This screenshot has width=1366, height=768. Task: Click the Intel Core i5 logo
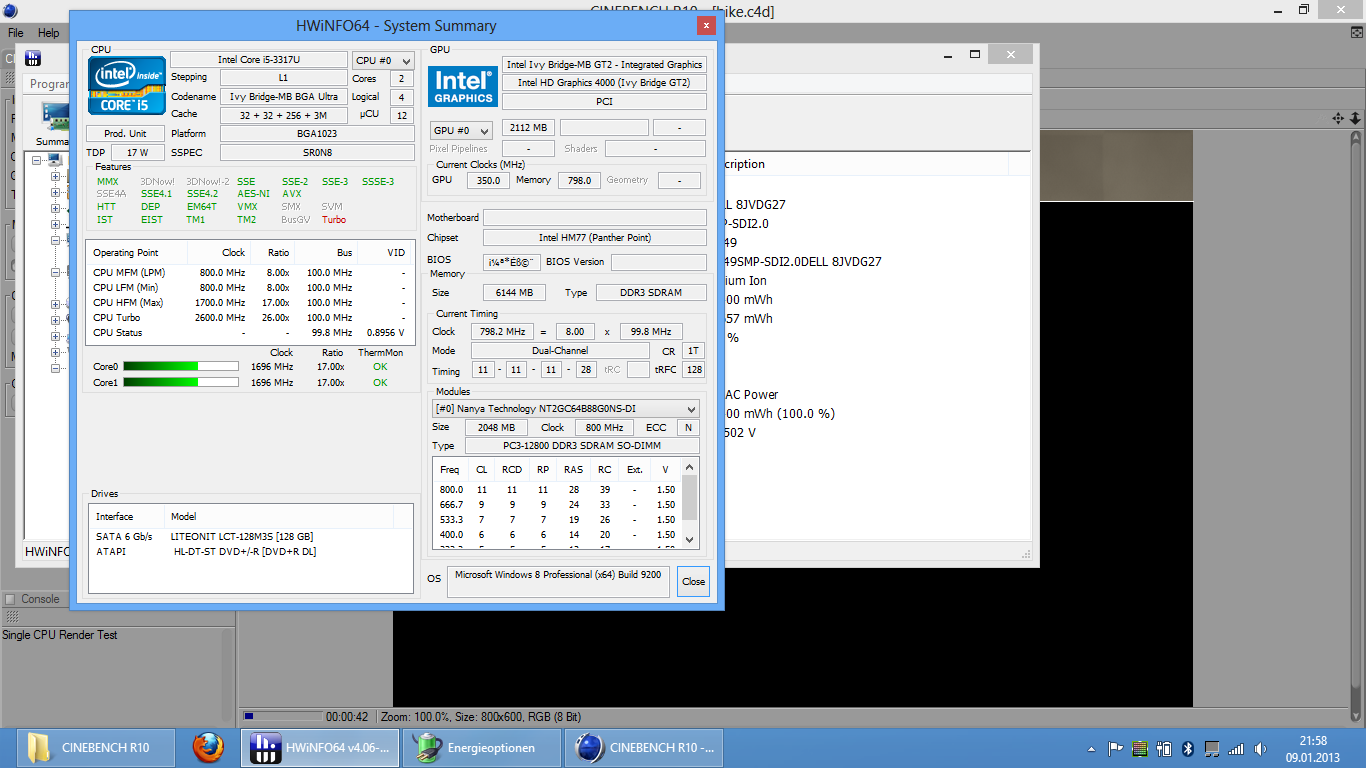(127, 85)
